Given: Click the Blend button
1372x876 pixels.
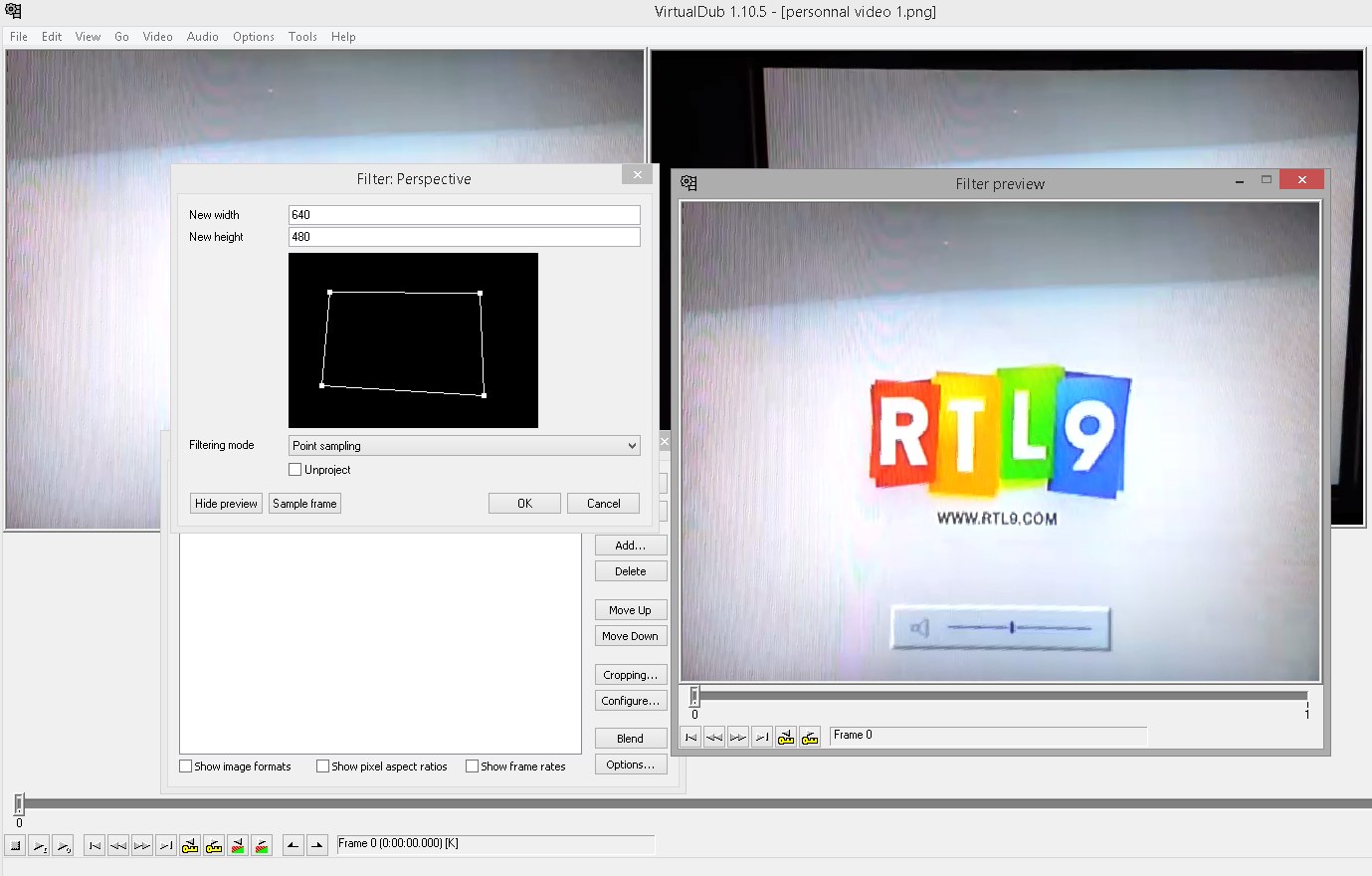Looking at the screenshot, I should (631, 739).
